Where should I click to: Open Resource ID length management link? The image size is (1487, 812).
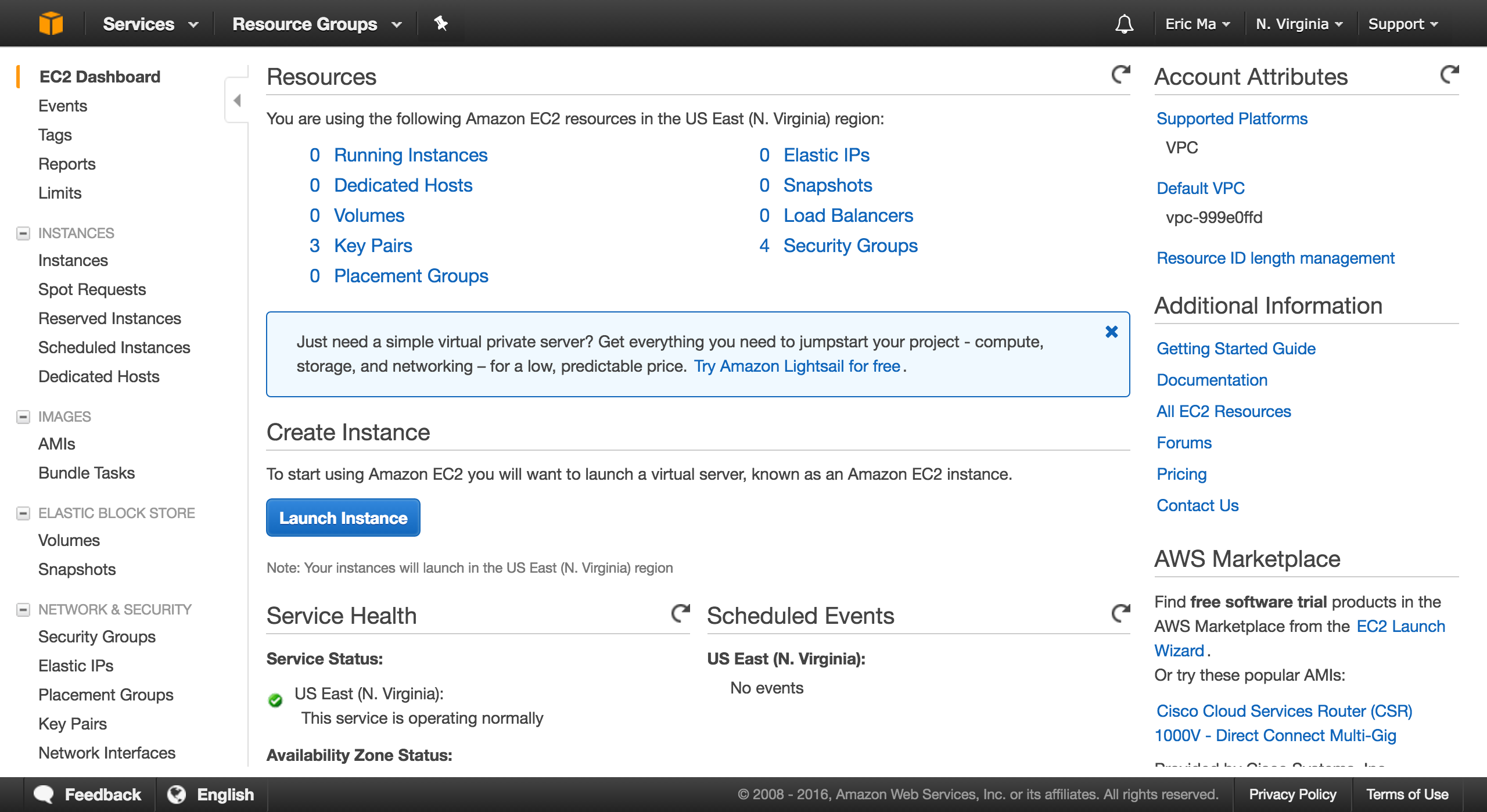pos(1276,258)
